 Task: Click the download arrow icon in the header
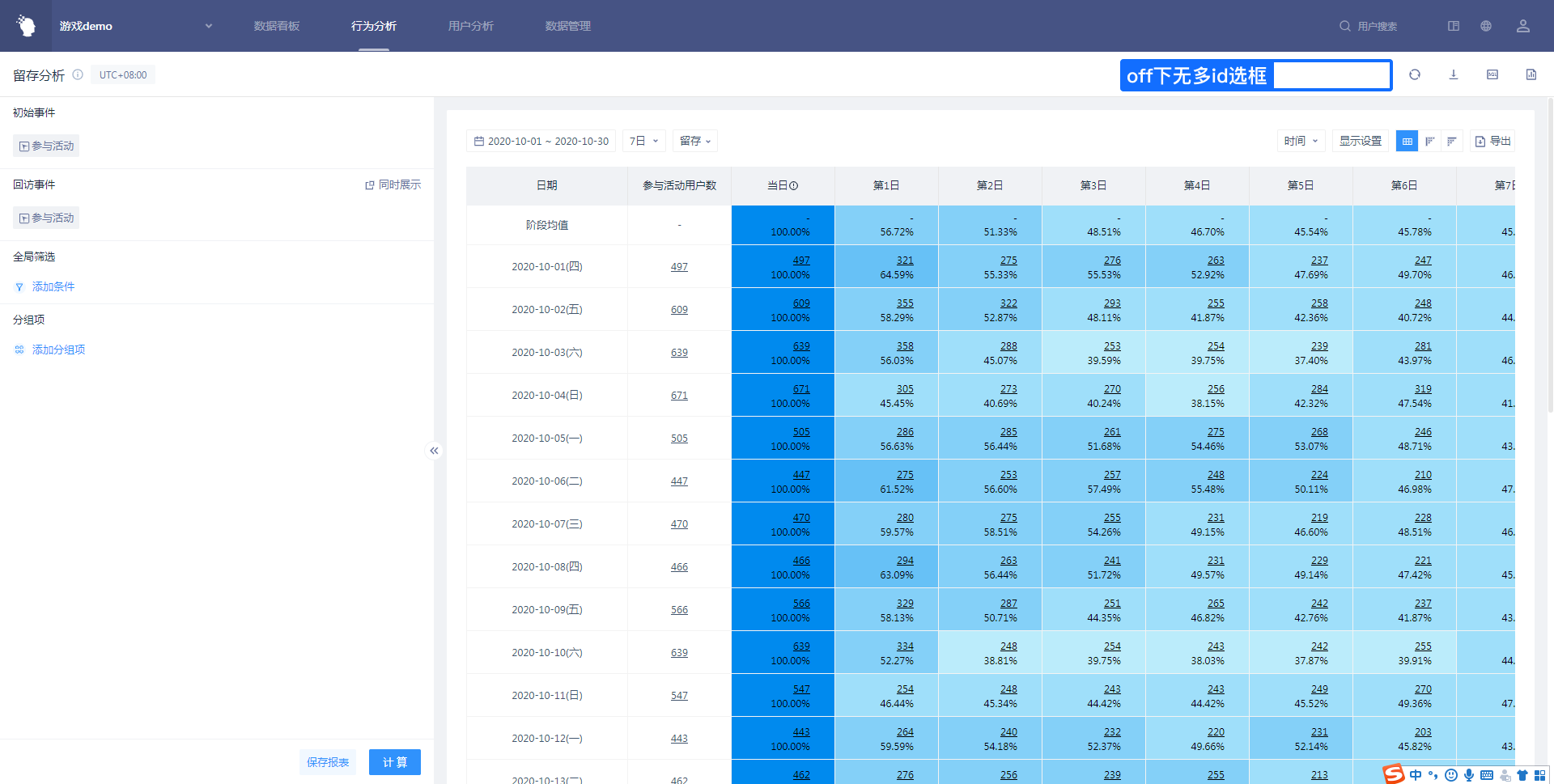[1453, 74]
